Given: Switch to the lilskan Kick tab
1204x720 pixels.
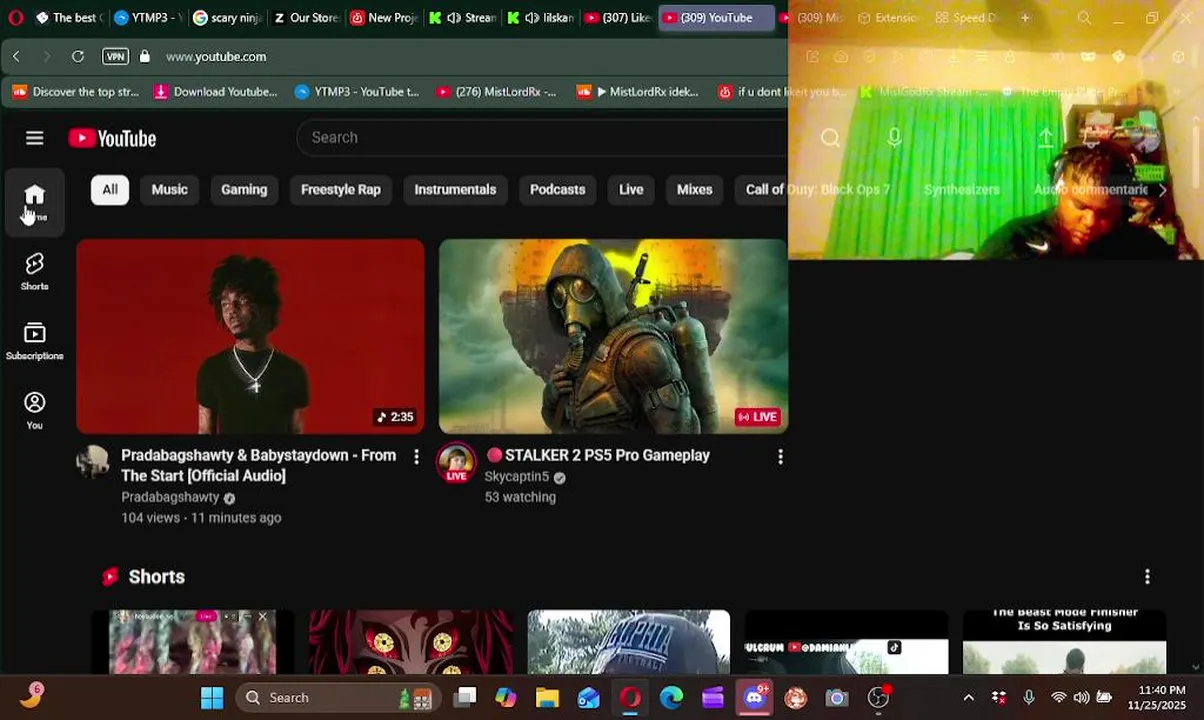Looking at the screenshot, I should 540,18.
